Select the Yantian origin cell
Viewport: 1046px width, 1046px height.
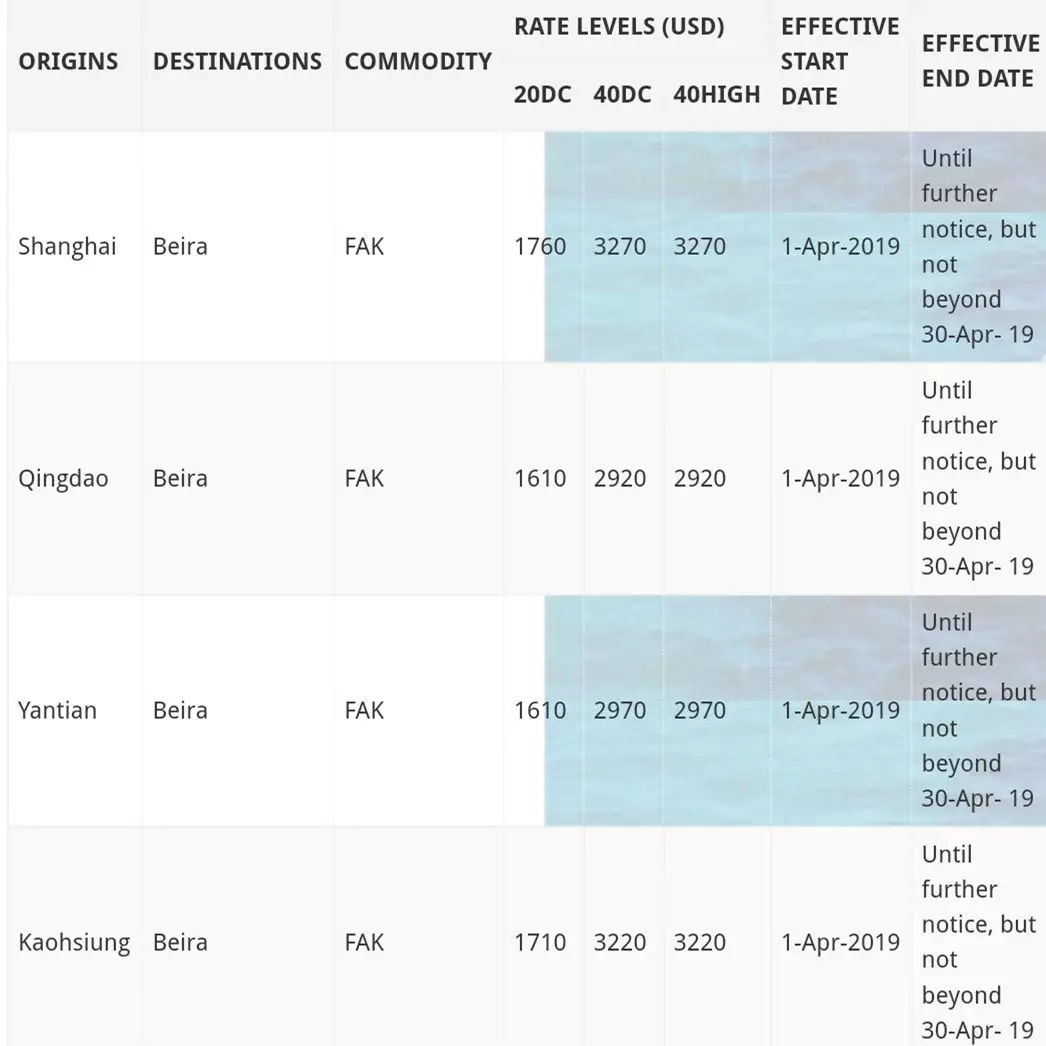click(x=57, y=710)
